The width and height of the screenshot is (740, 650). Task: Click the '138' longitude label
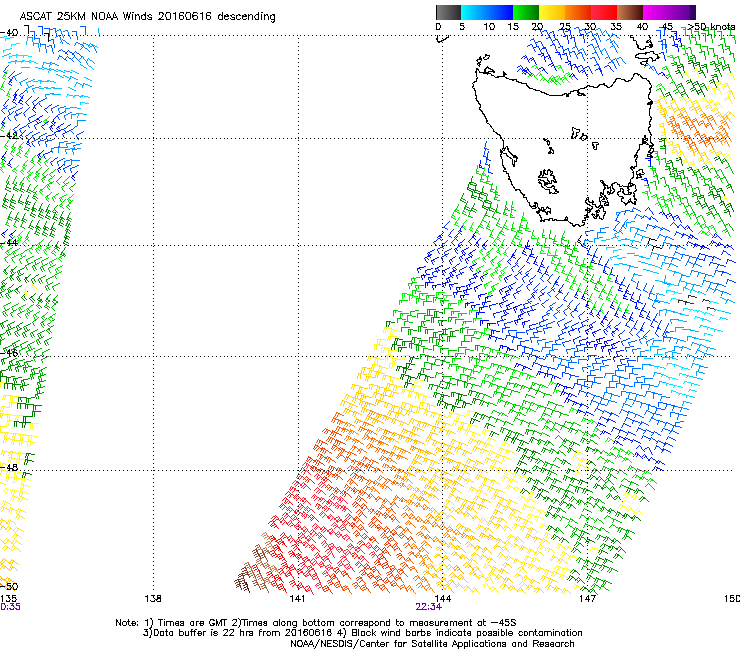pos(153,599)
